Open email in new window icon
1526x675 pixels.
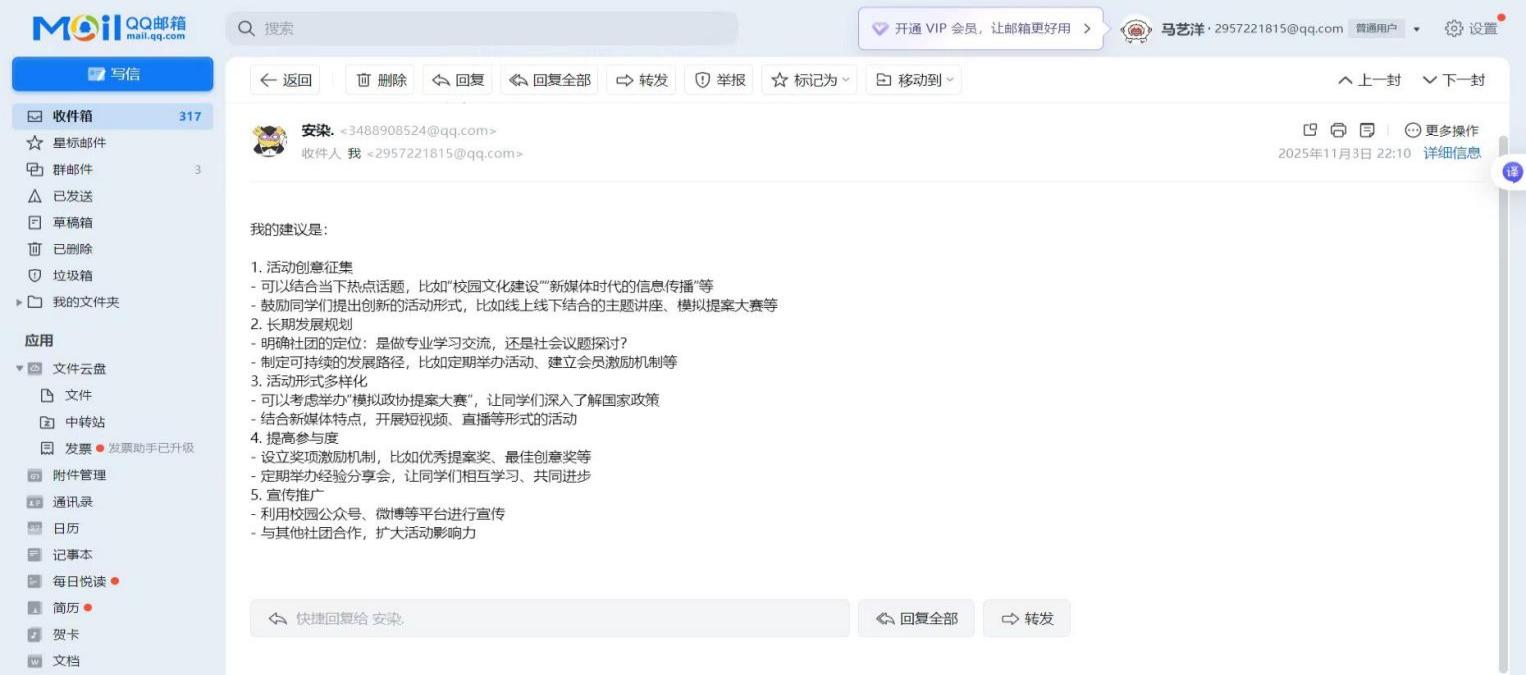(x=1310, y=130)
